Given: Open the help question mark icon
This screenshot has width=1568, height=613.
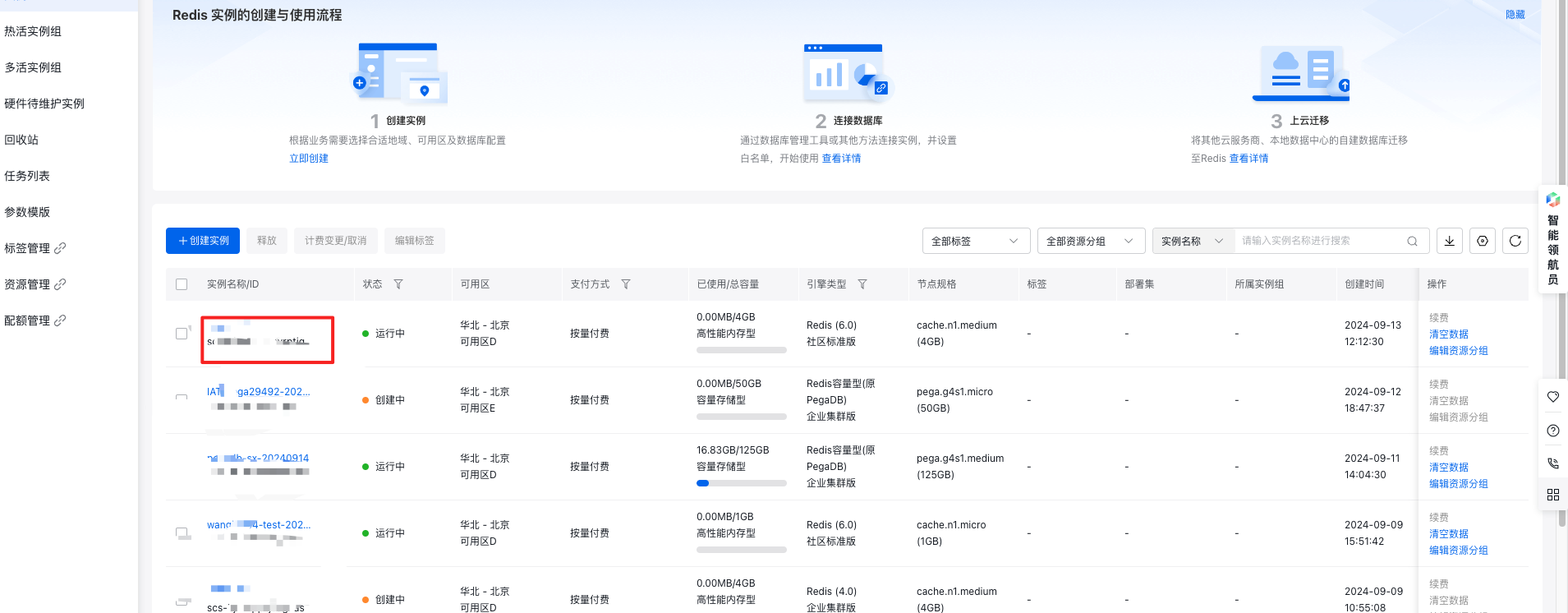Looking at the screenshot, I should pos(1553,431).
